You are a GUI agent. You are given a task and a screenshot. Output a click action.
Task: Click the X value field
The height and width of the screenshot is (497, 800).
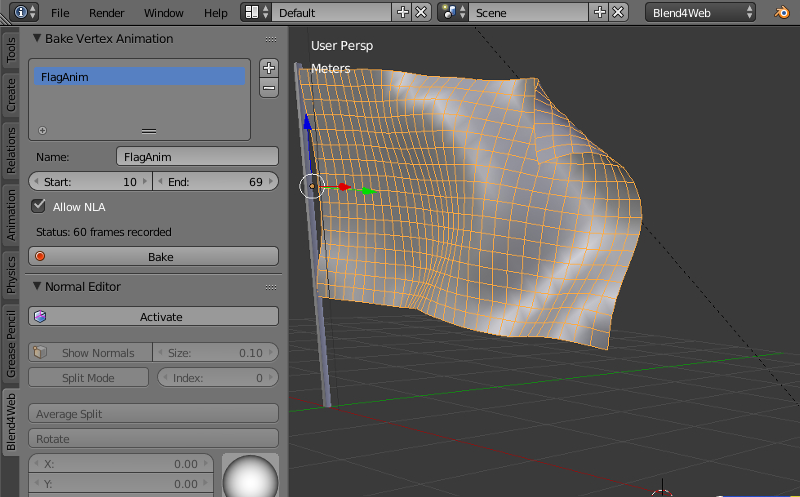tap(121, 464)
